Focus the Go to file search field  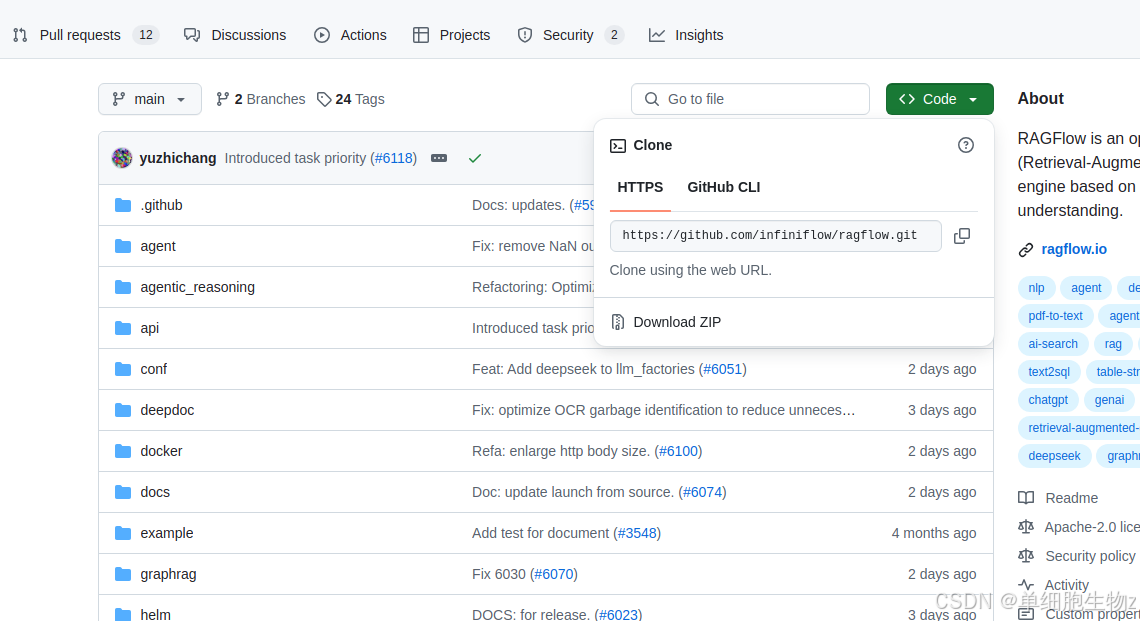(x=750, y=99)
